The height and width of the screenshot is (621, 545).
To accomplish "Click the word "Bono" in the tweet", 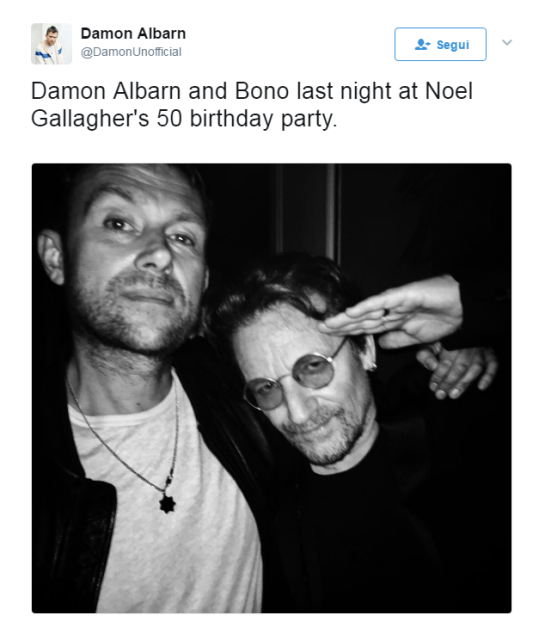I will [x=262, y=91].
